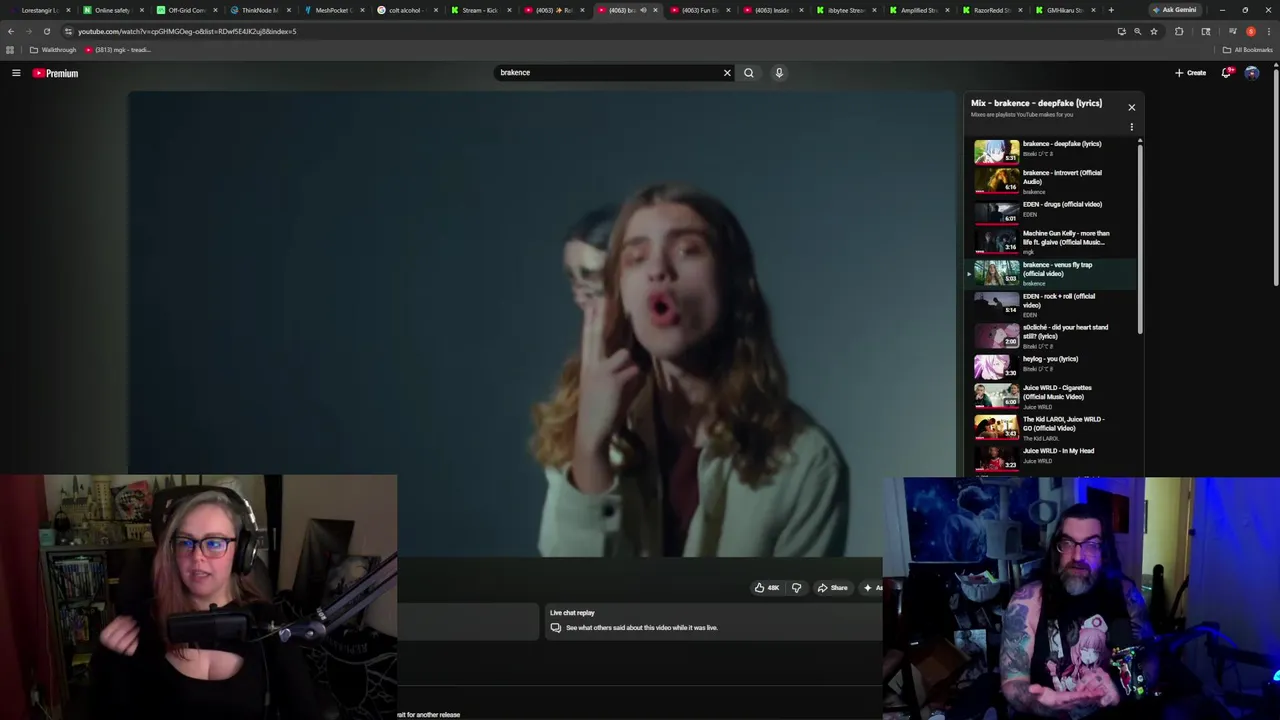1280x720 pixels.
Task: Open the bookmarks bar apps grid icon
Action: coord(10,50)
